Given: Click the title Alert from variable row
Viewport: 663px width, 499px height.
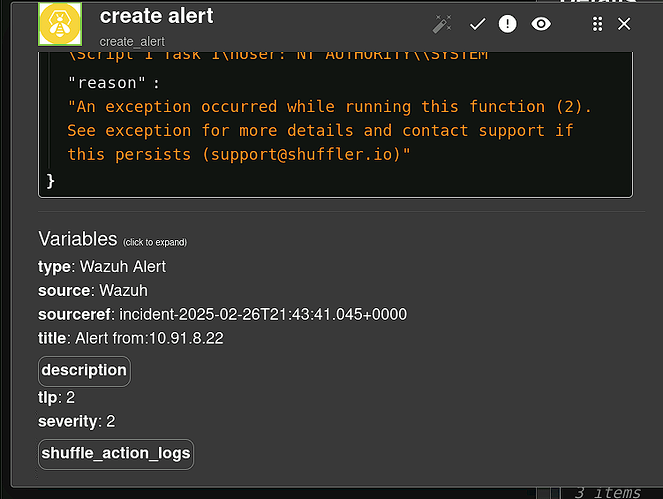Looking at the screenshot, I should click(x=130, y=338).
